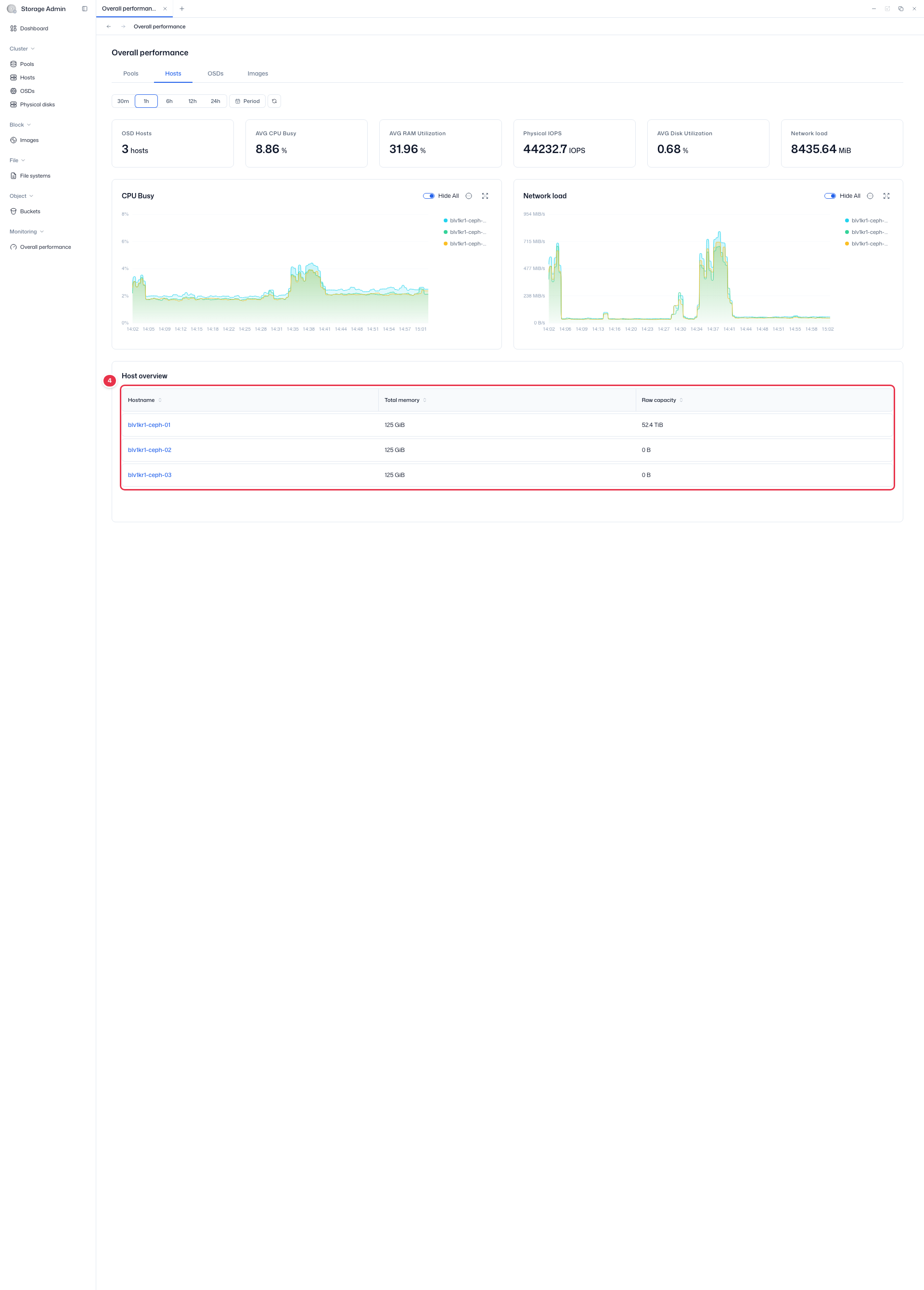Close the Overall performance tab
The height and width of the screenshot is (1290, 924).
(x=165, y=9)
